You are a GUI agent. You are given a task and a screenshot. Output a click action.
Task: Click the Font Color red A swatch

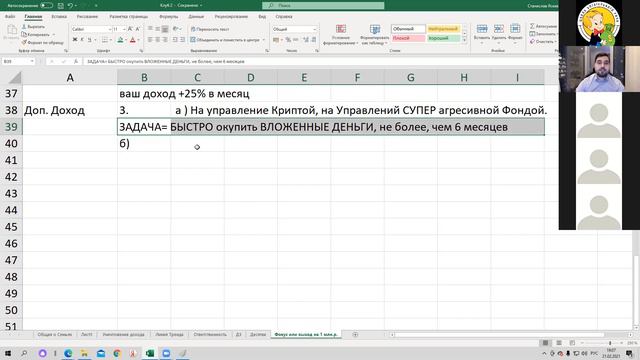tap(133, 40)
